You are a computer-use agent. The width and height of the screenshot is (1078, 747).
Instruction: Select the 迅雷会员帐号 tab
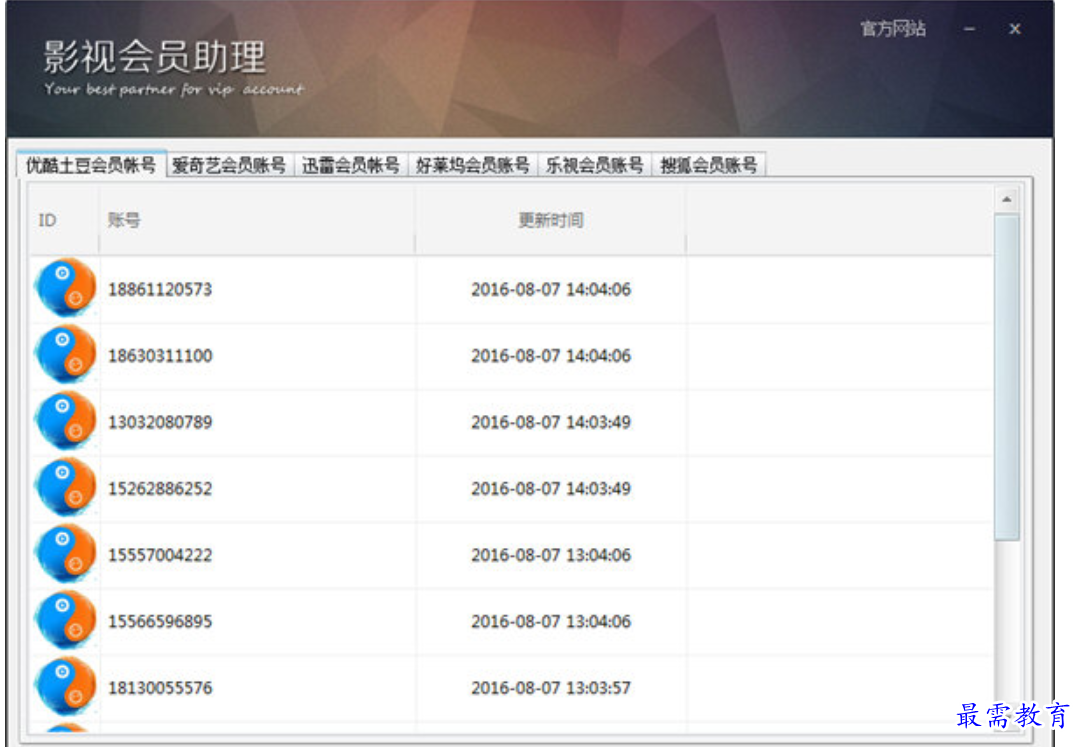(351, 165)
